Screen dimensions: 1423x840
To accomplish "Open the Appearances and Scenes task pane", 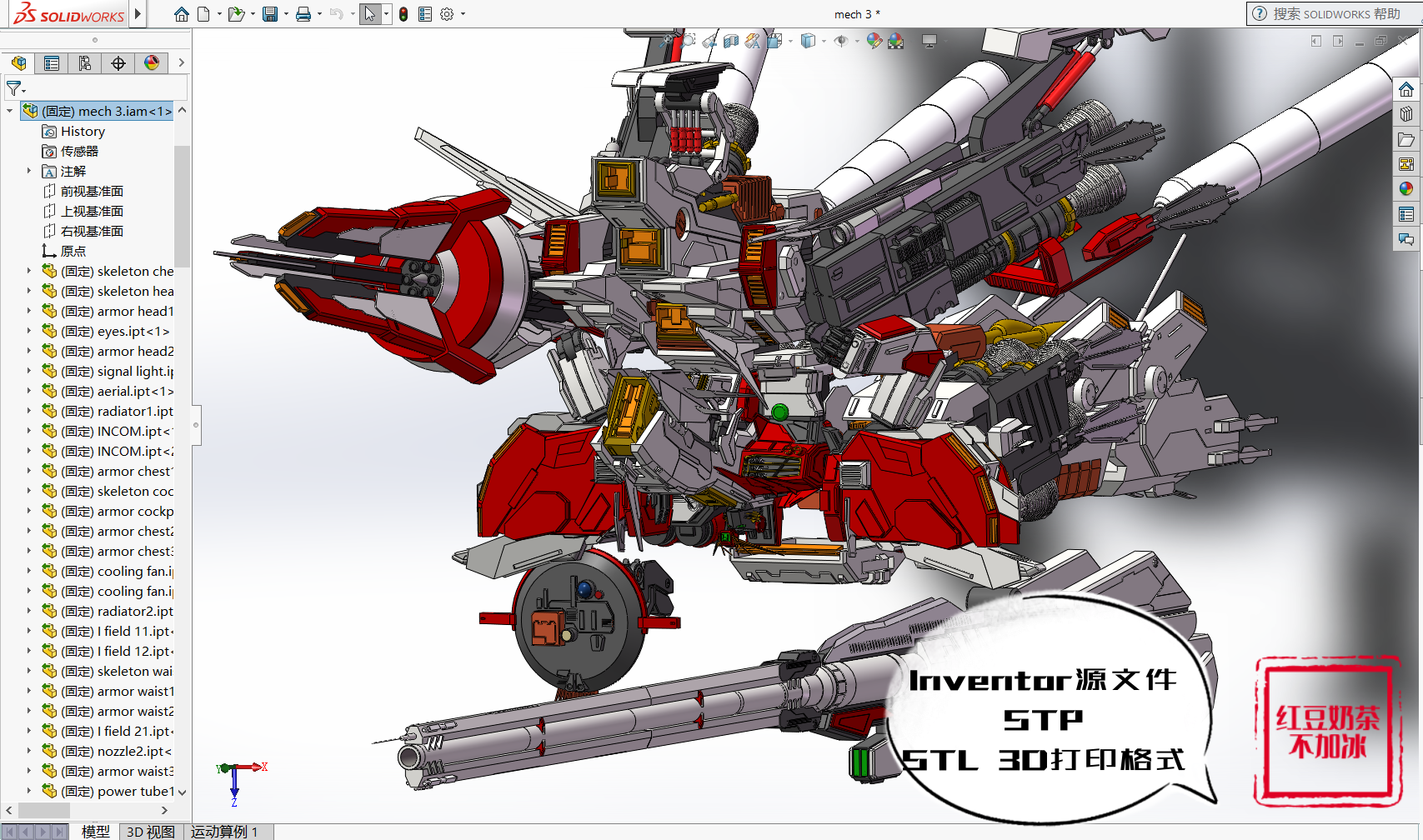I will coord(1407,187).
